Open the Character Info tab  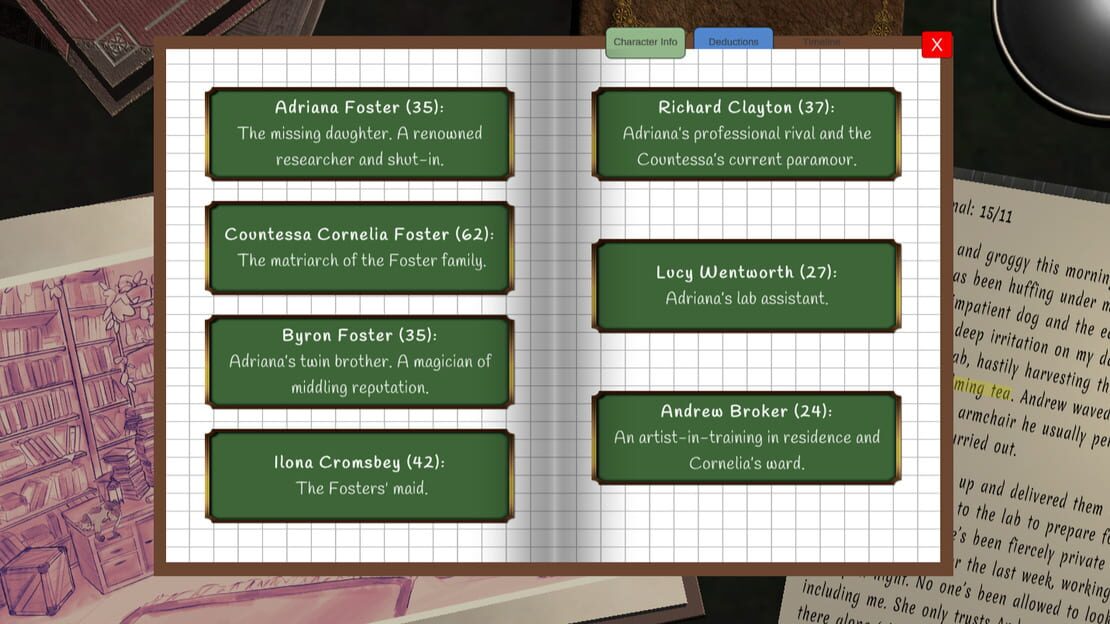click(x=645, y=42)
